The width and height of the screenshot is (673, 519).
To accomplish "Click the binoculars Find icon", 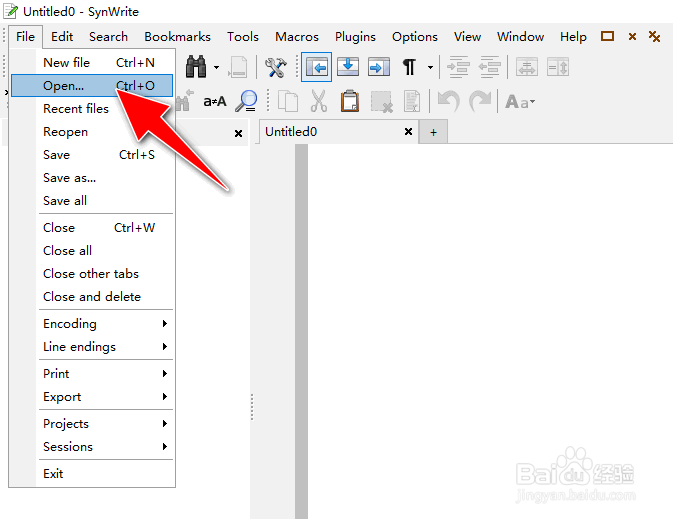I will [x=196, y=67].
